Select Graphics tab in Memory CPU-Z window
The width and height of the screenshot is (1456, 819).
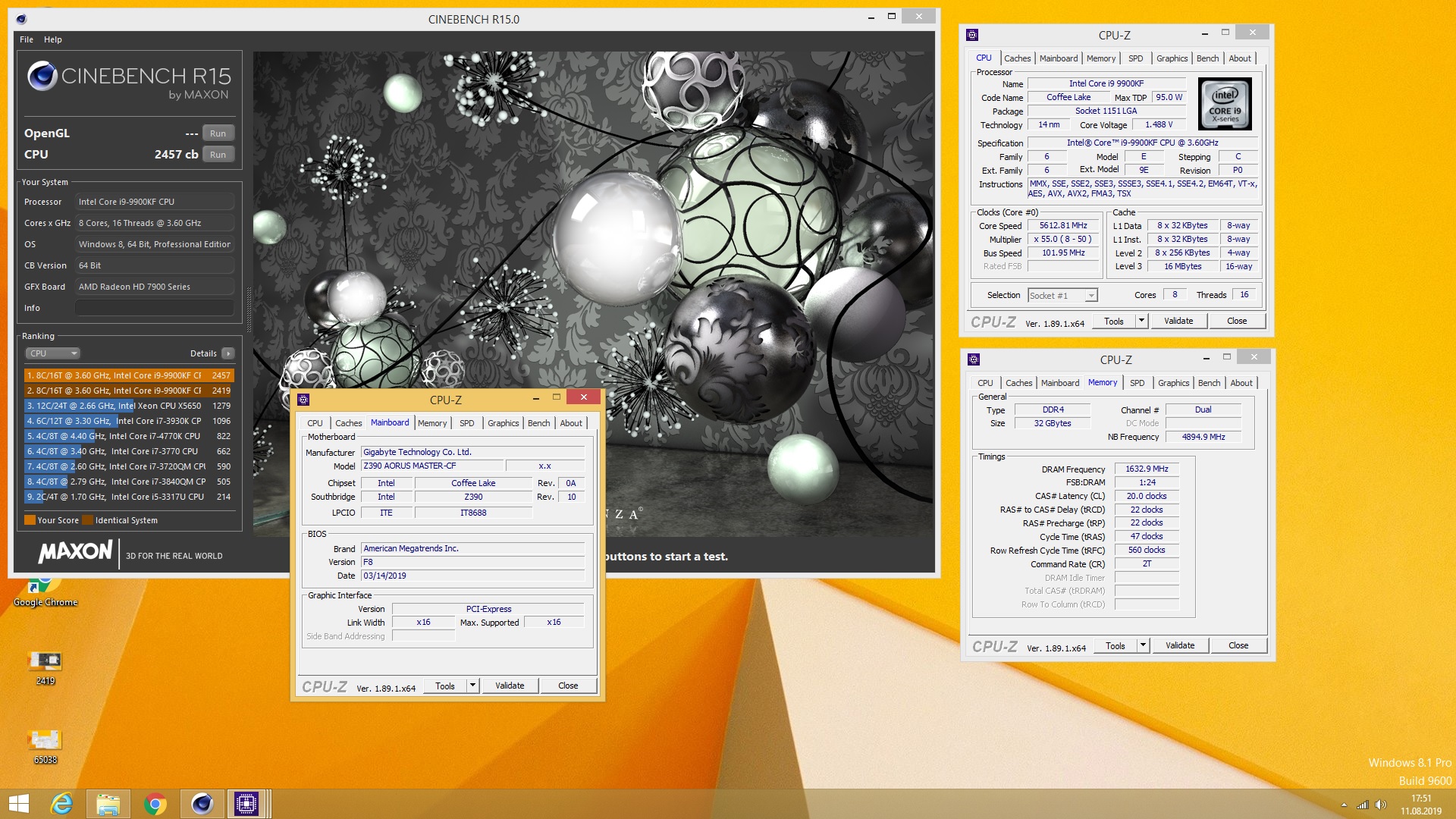point(1173,383)
